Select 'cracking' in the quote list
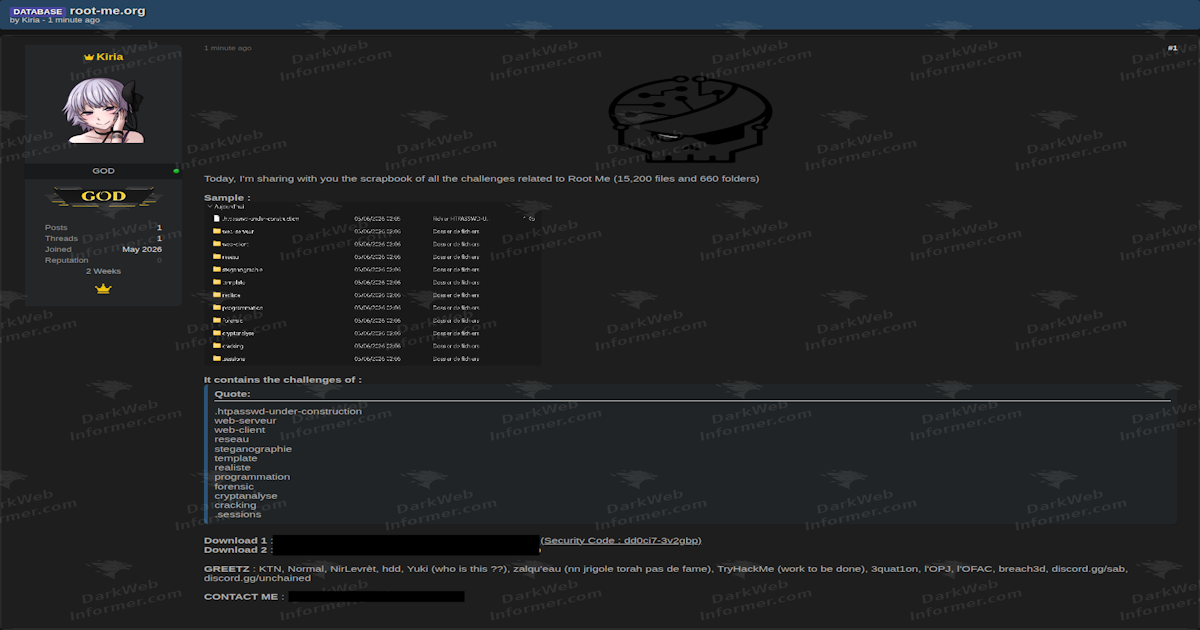This screenshot has height=630, width=1200. tap(235, 505)
